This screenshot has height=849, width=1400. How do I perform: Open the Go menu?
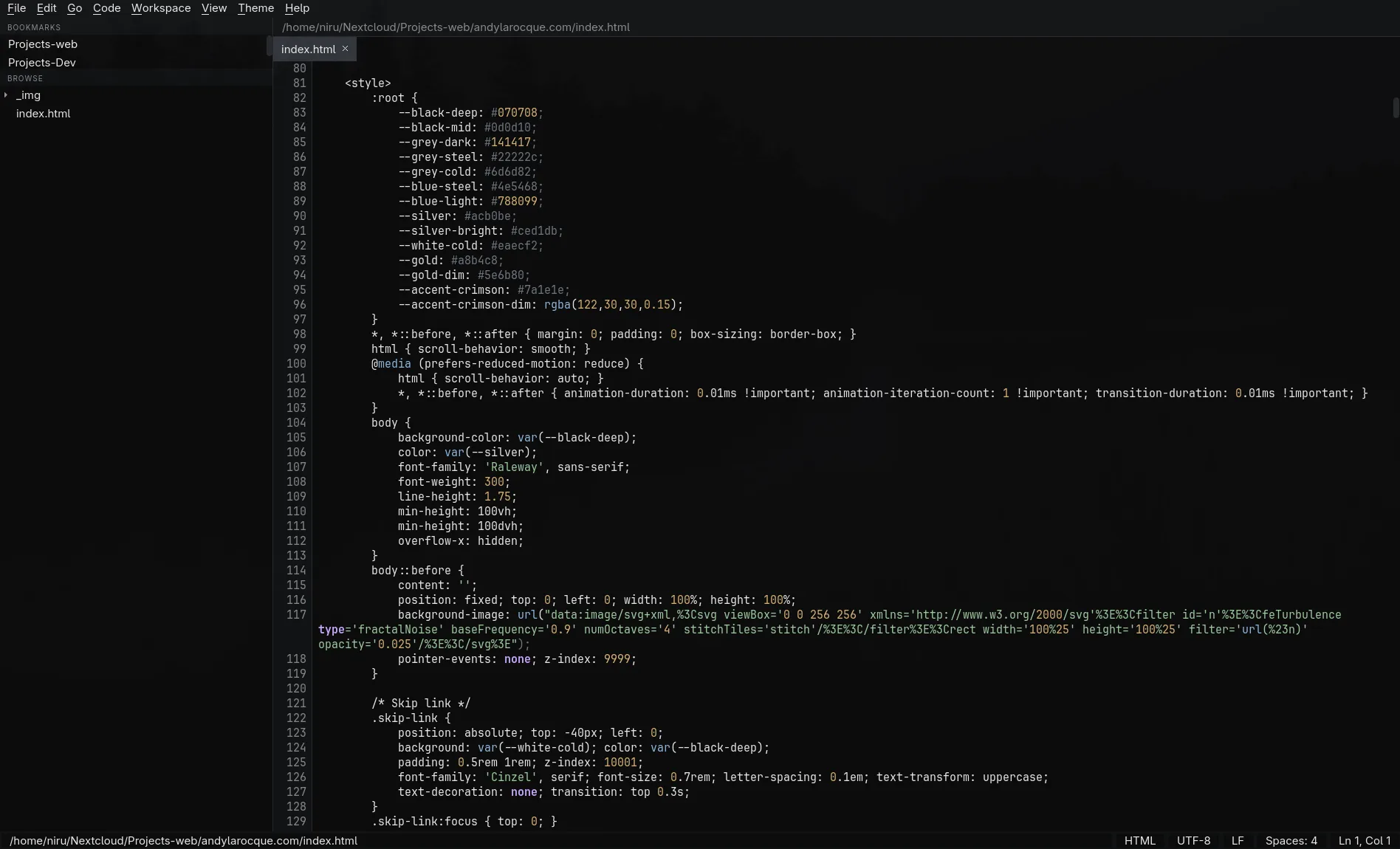coord(75,8)
